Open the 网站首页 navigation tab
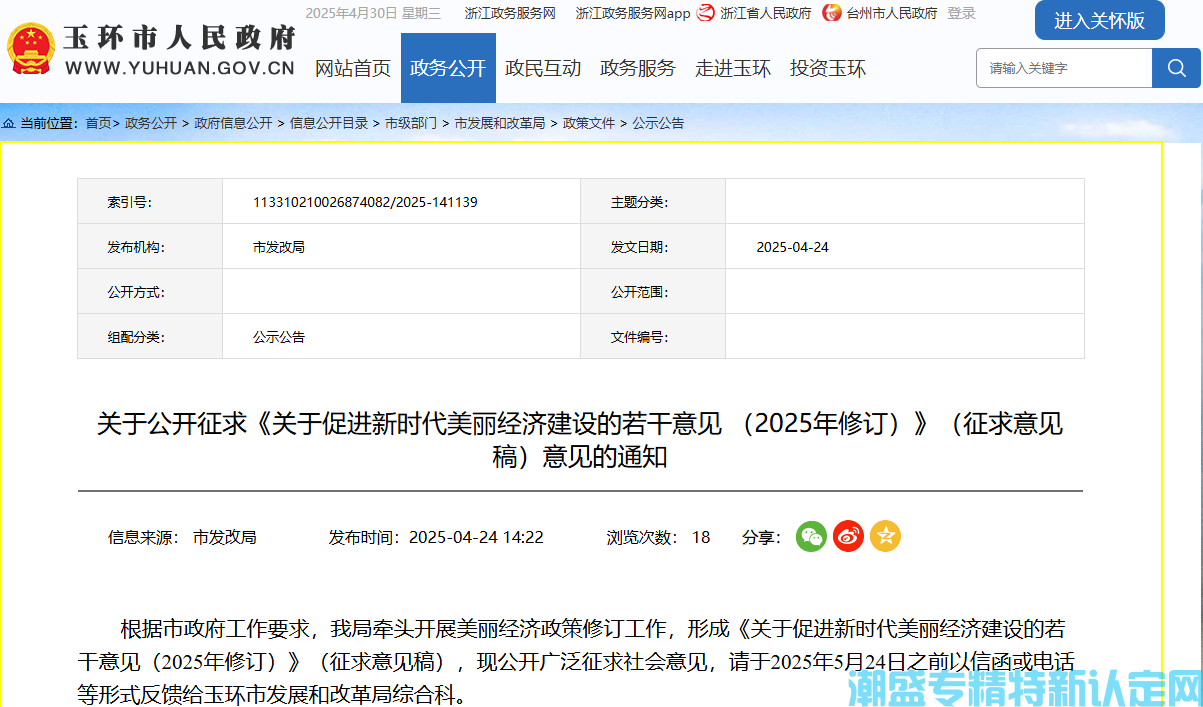Image resolution: width=1203 pixels, height=707 pixels. point(353,68)
